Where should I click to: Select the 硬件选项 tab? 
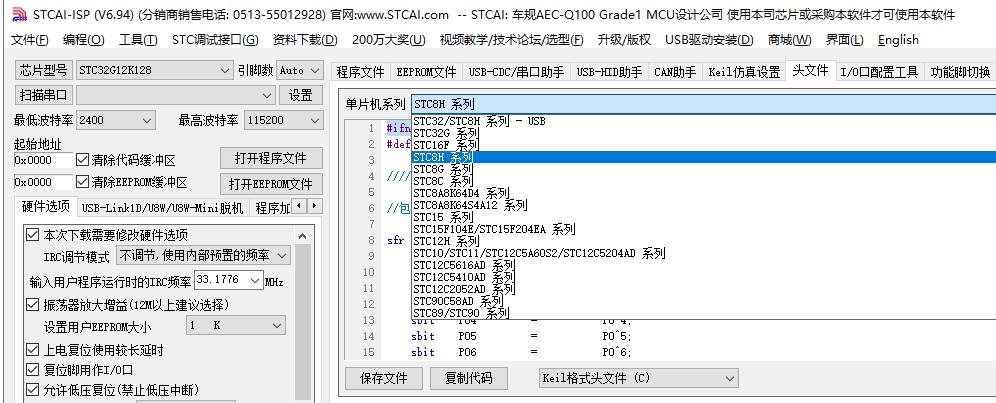(45, 207)
